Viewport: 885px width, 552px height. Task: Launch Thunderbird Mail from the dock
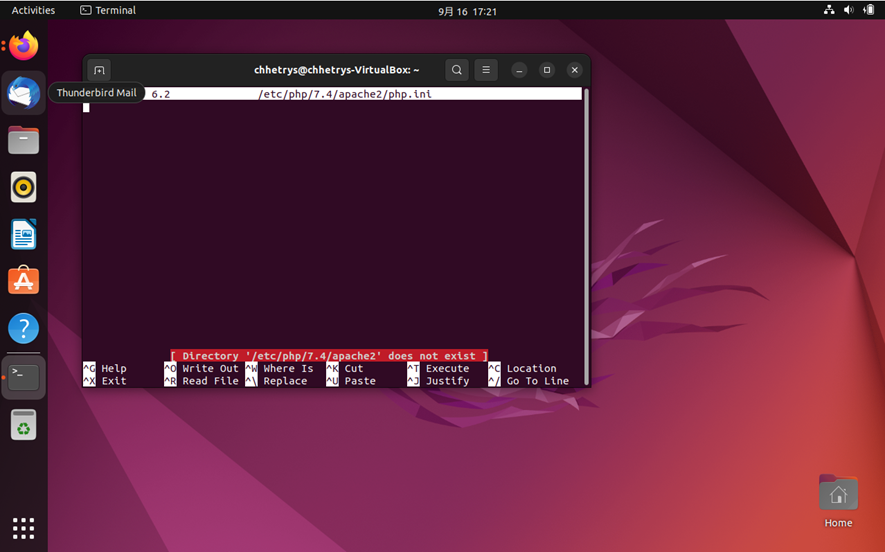click(23, 93)
